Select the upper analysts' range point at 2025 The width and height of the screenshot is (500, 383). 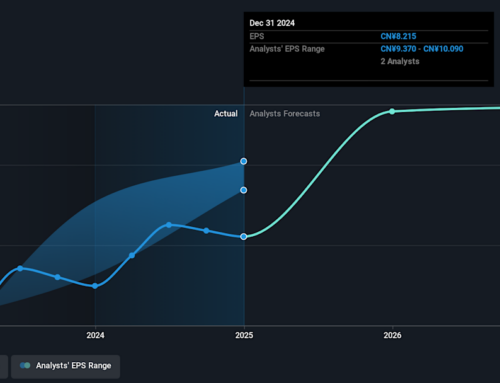(244, 161)
